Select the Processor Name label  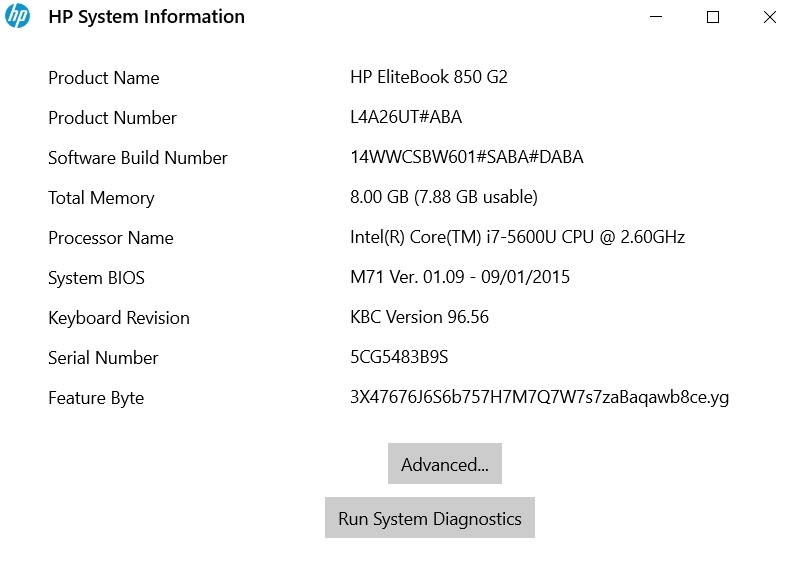pos(111,238)
